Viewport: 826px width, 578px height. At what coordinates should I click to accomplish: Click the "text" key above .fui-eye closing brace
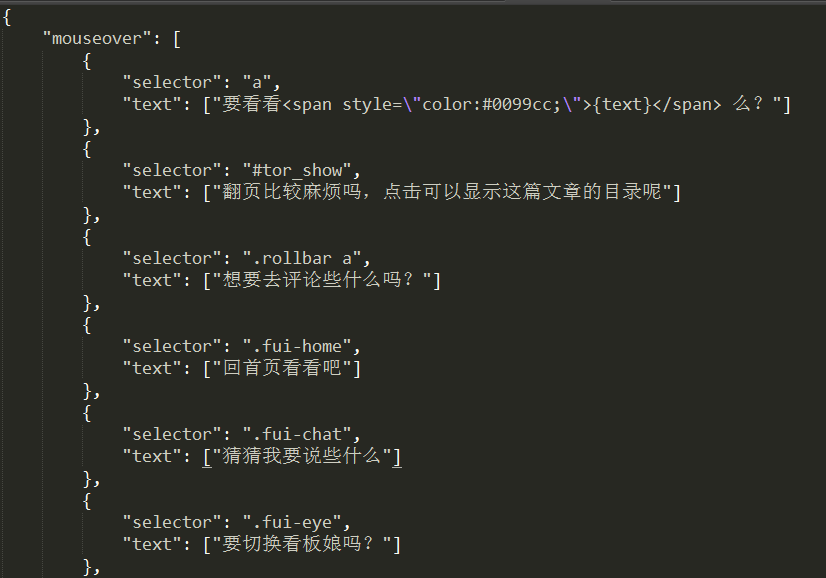(x=152, y=544)
